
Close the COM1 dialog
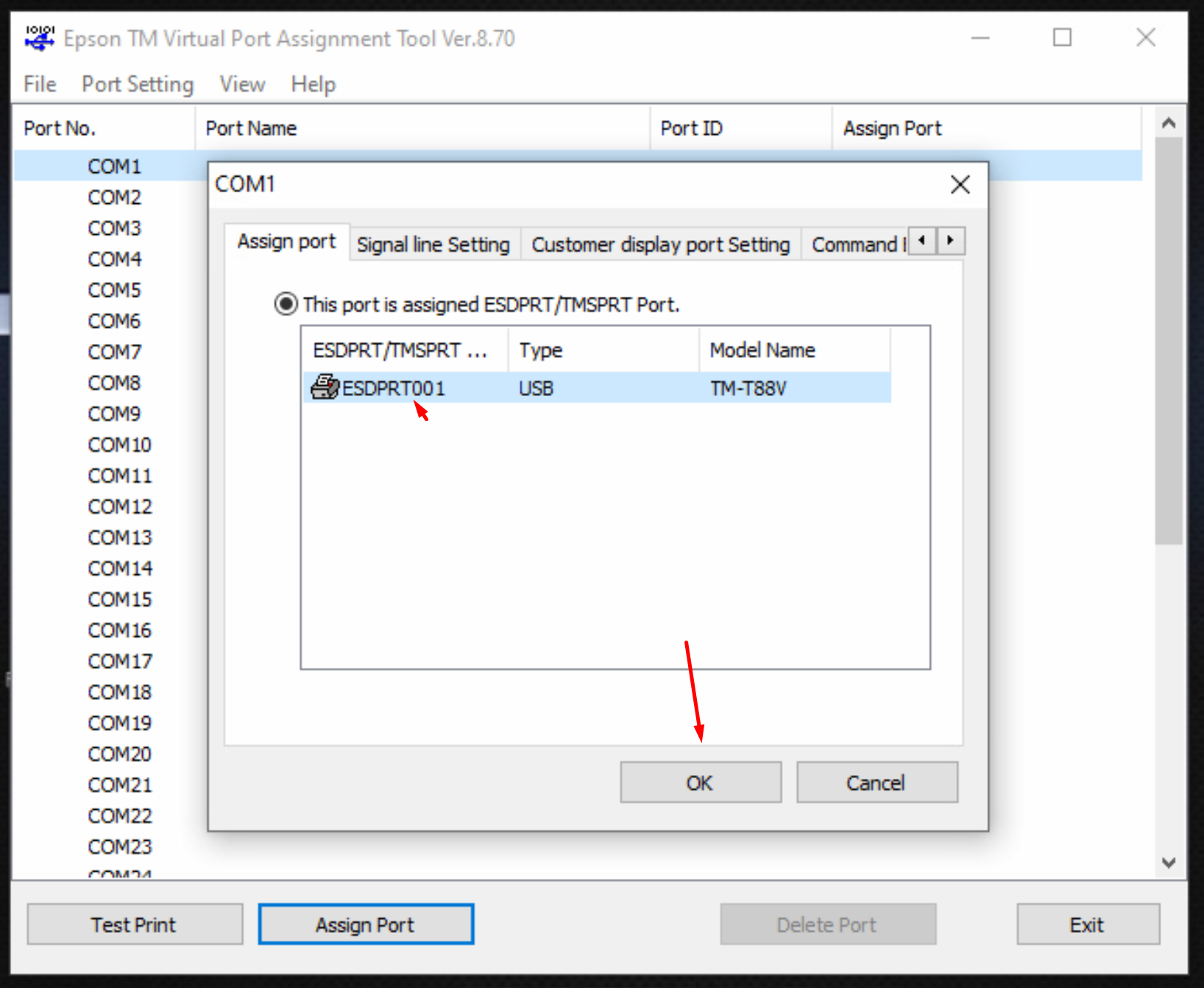960,184
